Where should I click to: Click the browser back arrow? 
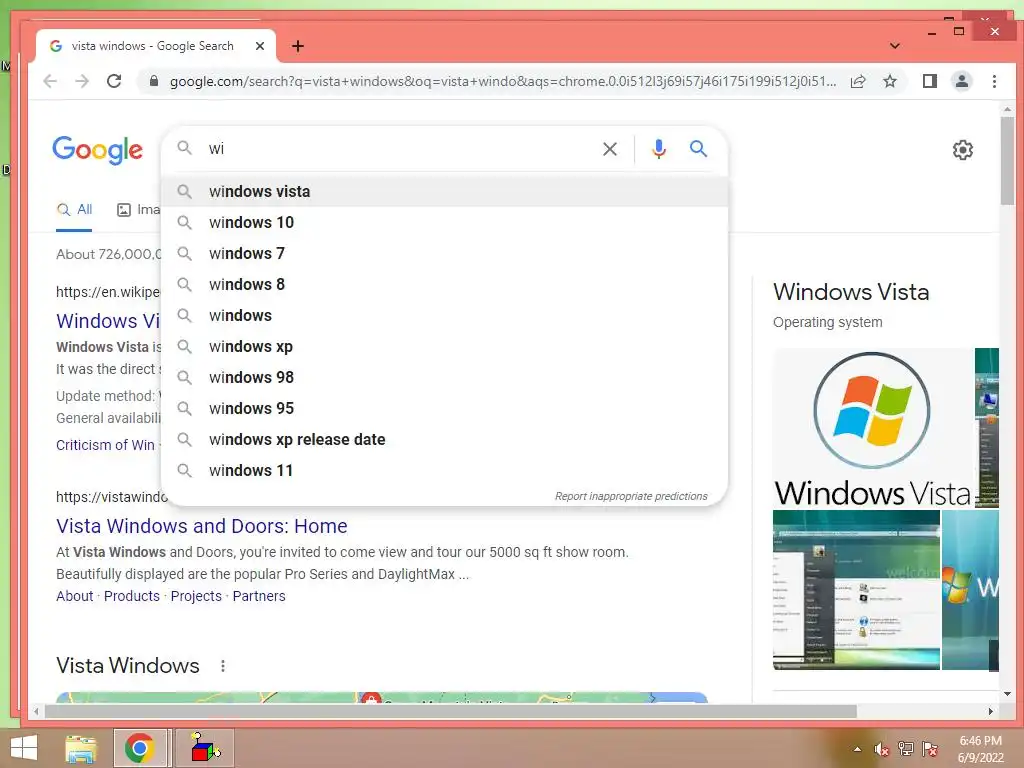(50, 81)
